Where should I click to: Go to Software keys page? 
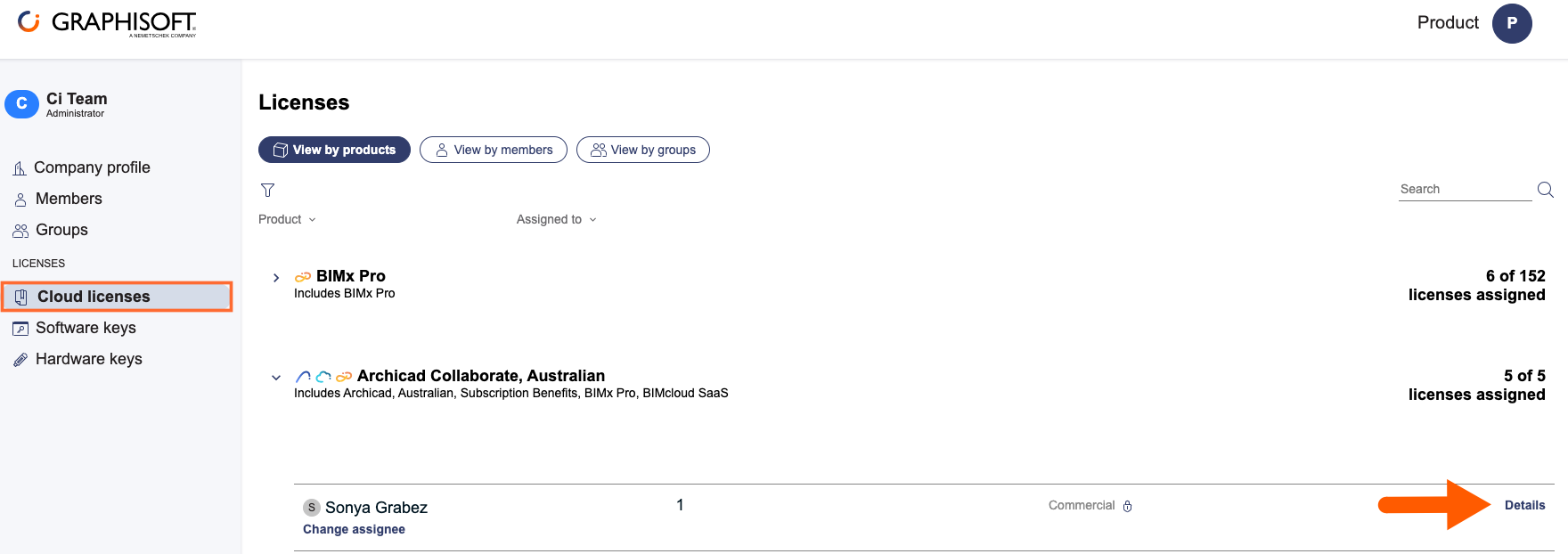(86, 328)
